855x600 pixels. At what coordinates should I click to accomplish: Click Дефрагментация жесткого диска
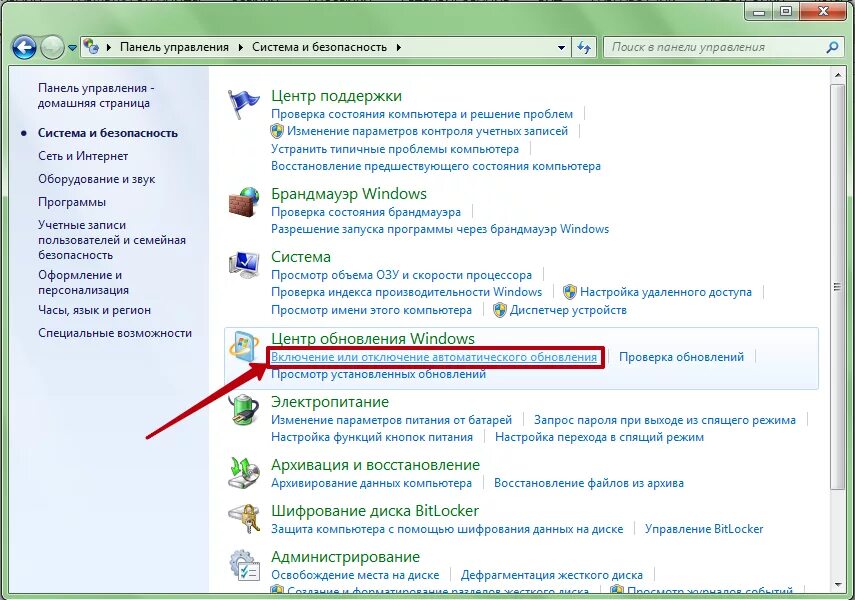tap(551, 575)
